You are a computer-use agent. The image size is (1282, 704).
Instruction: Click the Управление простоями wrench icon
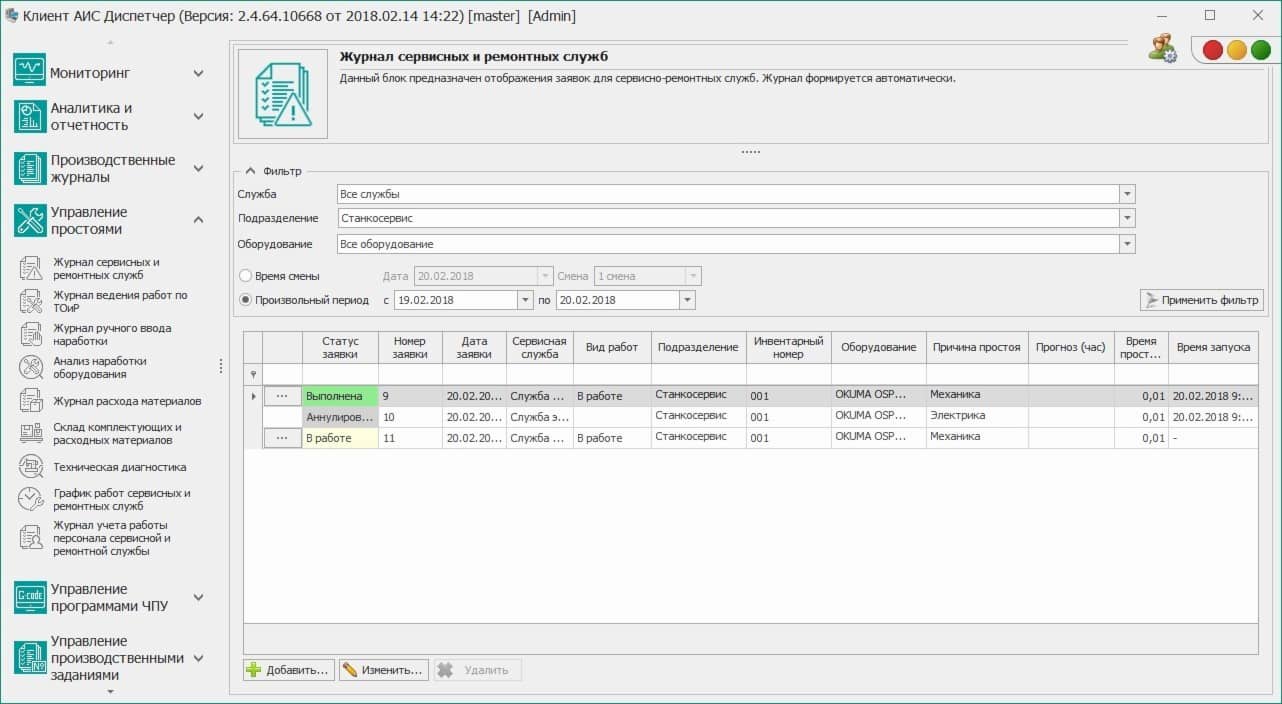[x=30, y=220]
